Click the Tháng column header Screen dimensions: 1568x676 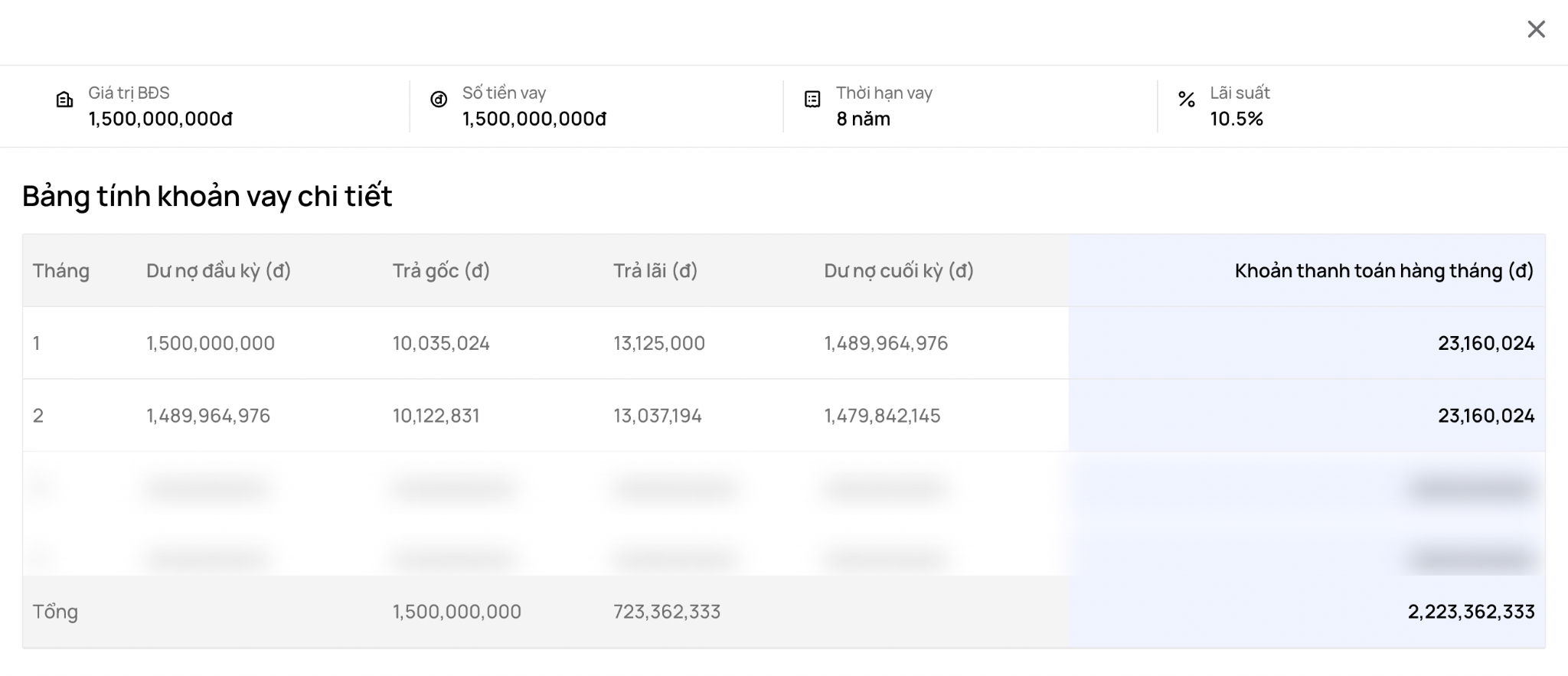pos(61,270)
